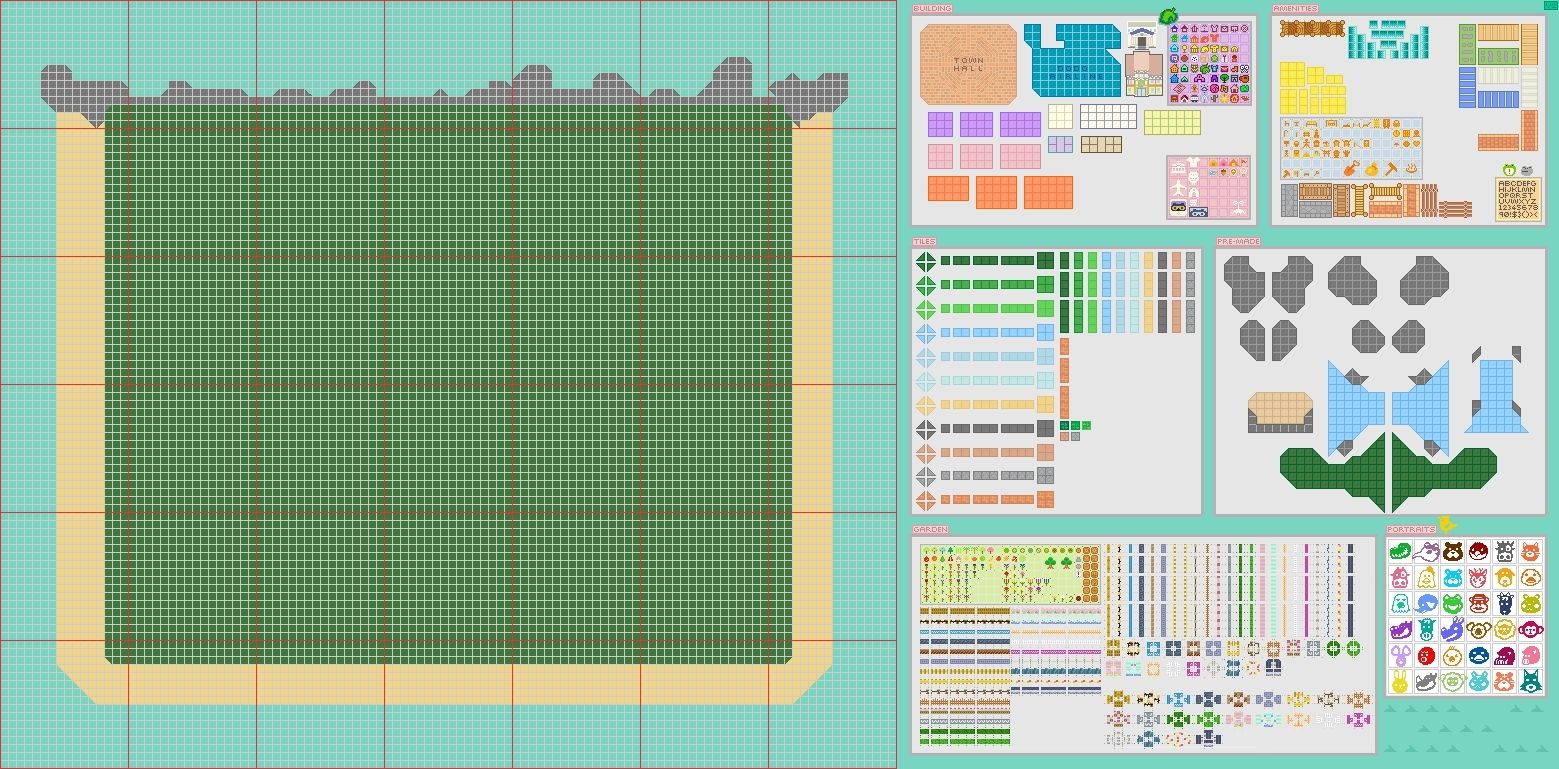
Task: Select the orange shovel amenity icon
Action: pyautogui.click(x=1351, y=168)
